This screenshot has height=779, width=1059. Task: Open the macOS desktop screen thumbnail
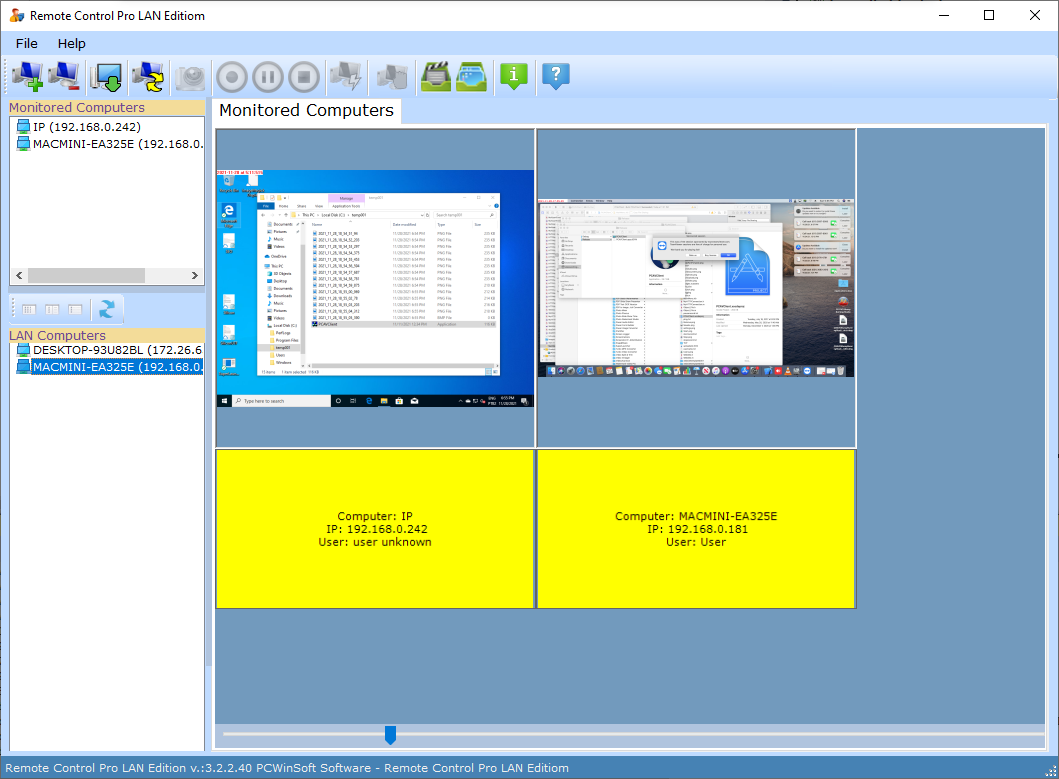(696, 288)
